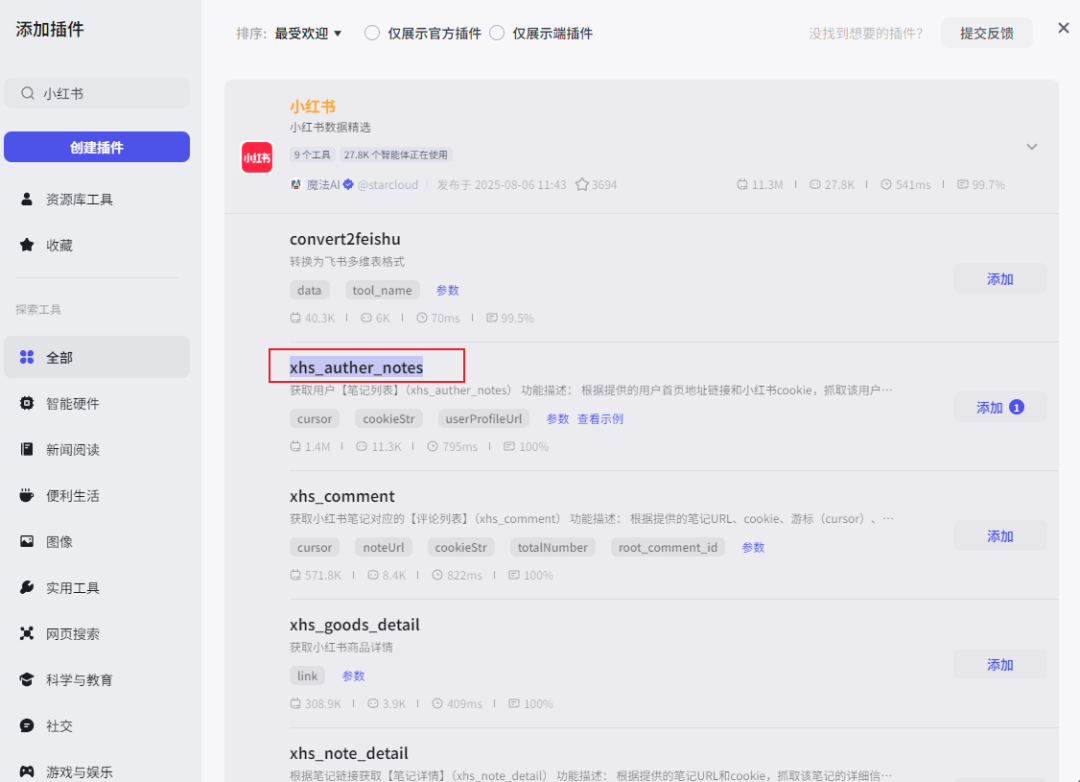
Task: Click the 图像 picture icon
Action: (27, 542)
